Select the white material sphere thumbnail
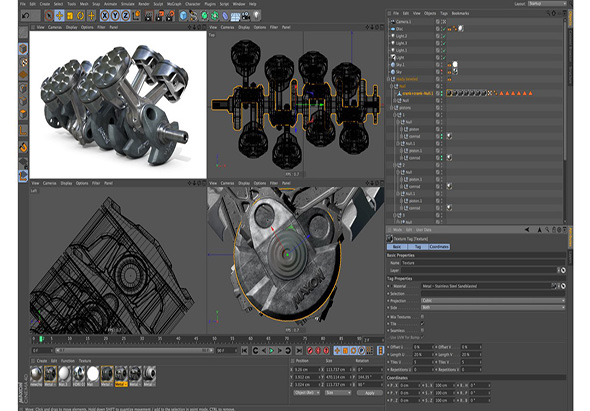The width and height of the screenshot is (590, 411). [93, 375]
